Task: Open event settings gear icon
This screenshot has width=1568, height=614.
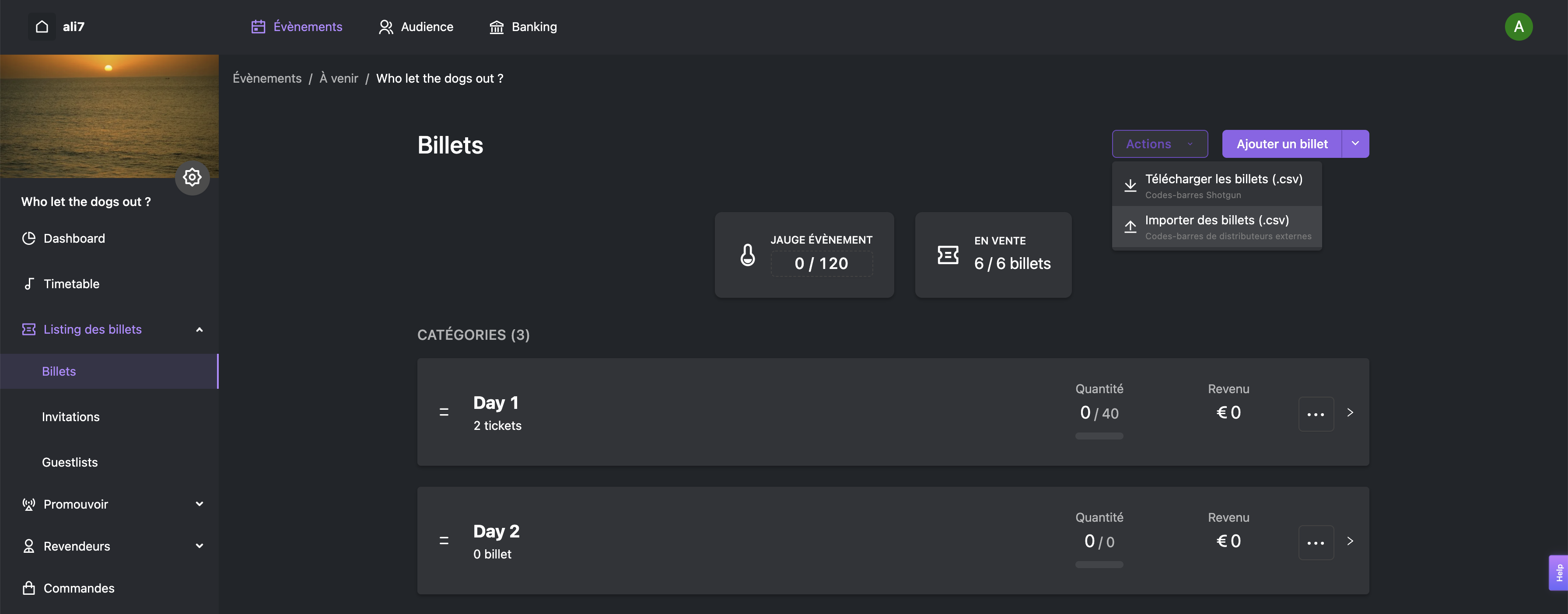Action: pyautogui.click(x=192, y=178)
